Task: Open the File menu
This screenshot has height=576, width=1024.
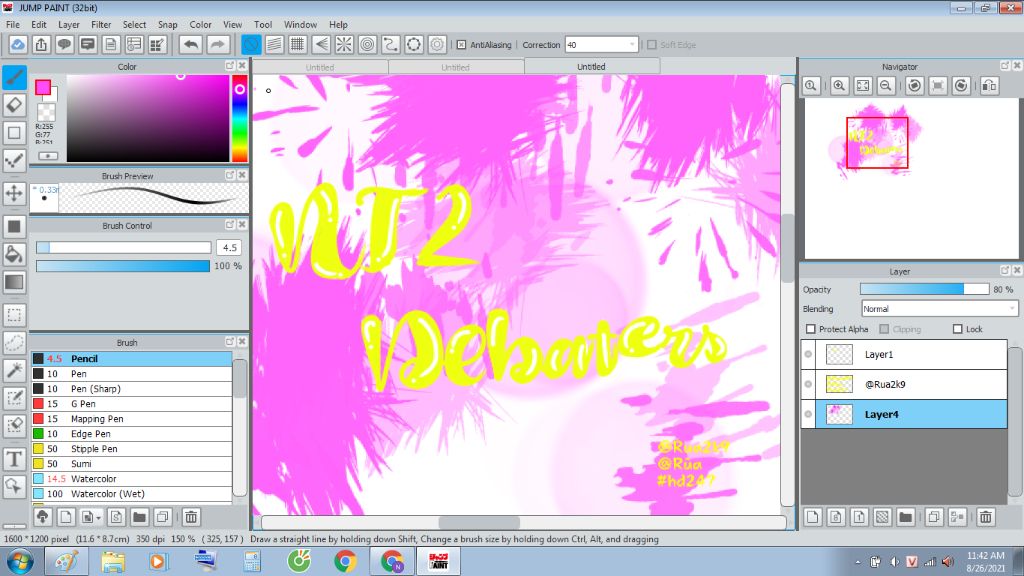Action: point(12,24)
